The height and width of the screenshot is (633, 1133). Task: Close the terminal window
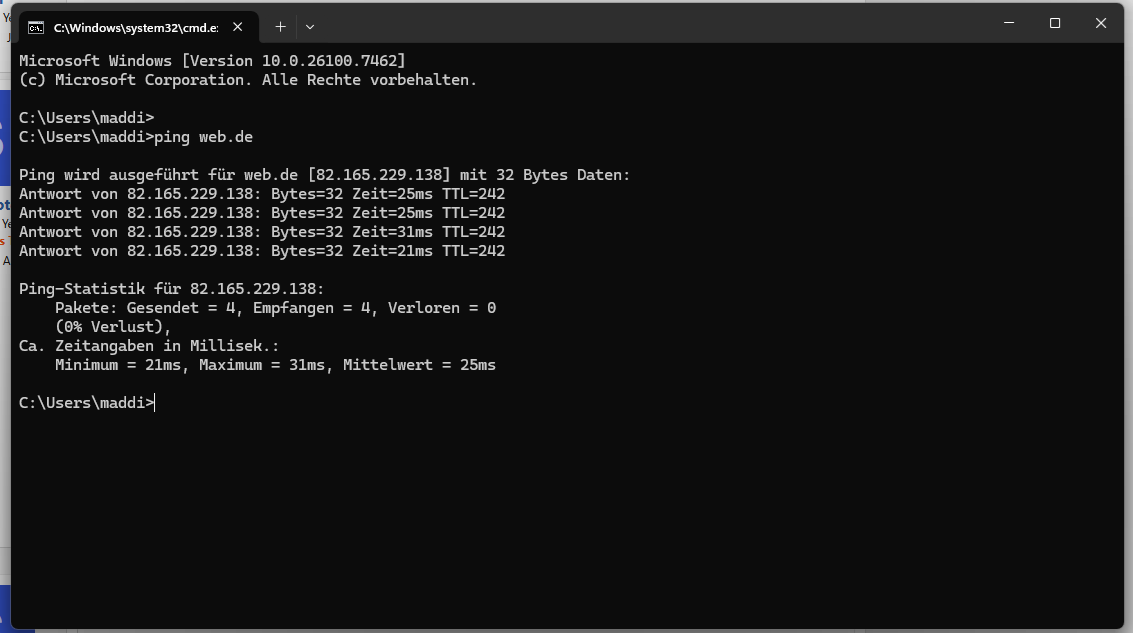coord(1100,23)
